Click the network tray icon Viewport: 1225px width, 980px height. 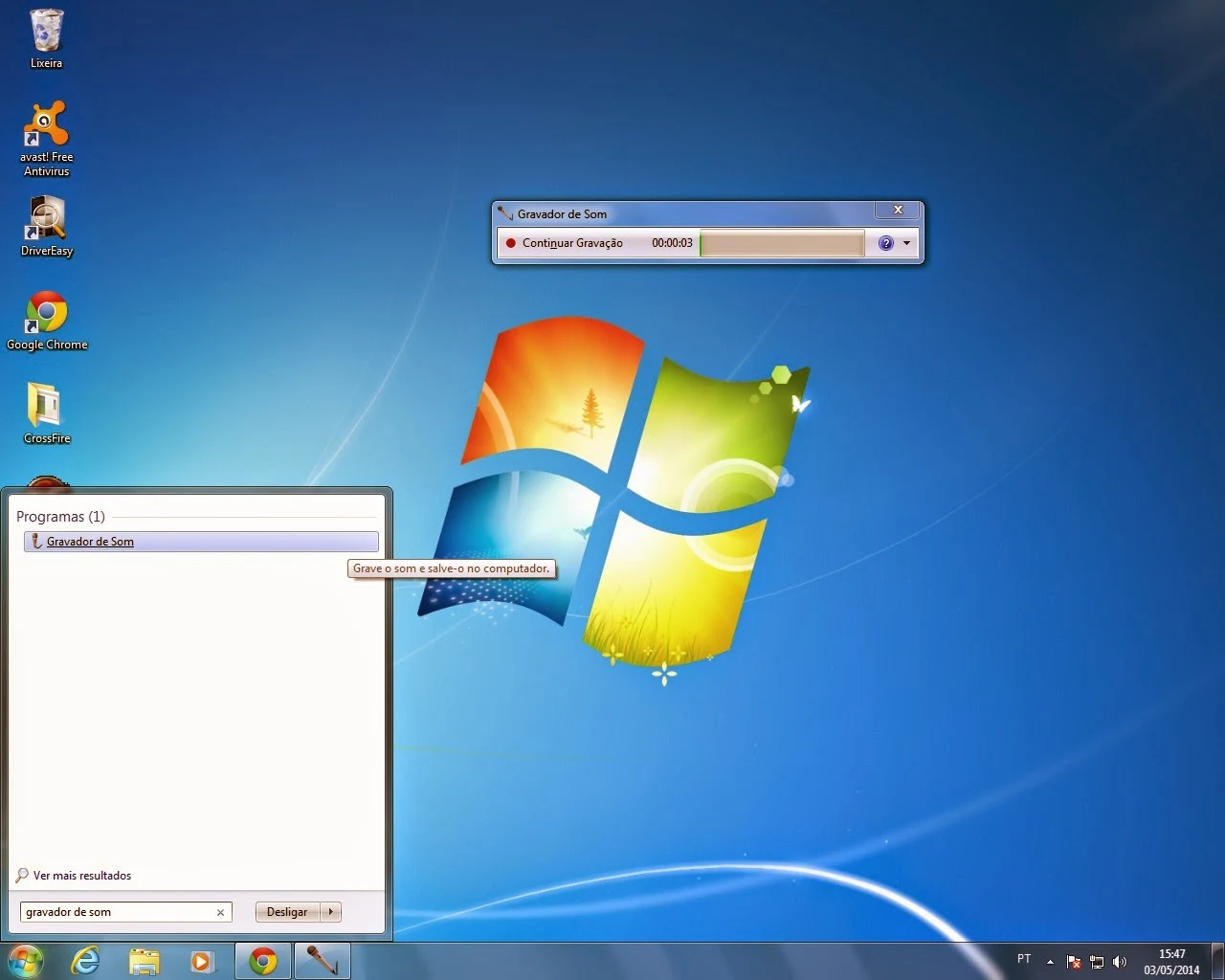click(1097, 962)
